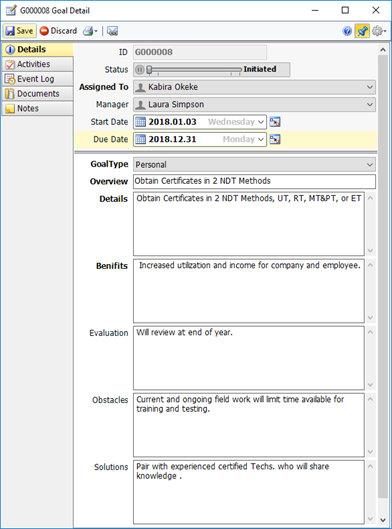Click the Due Date calendar icon
This screenshot has height=529, width=392.
pos(140,139)
